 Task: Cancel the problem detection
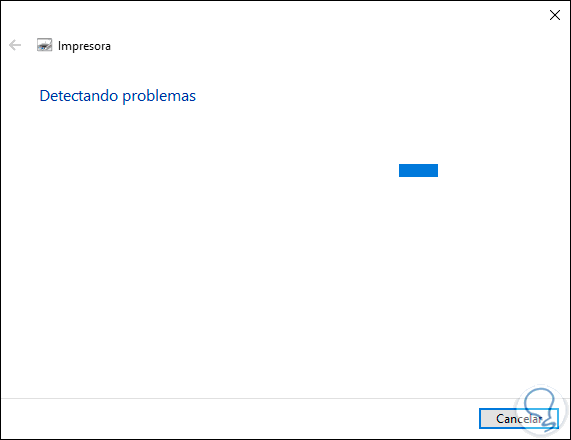click(519, 419)
